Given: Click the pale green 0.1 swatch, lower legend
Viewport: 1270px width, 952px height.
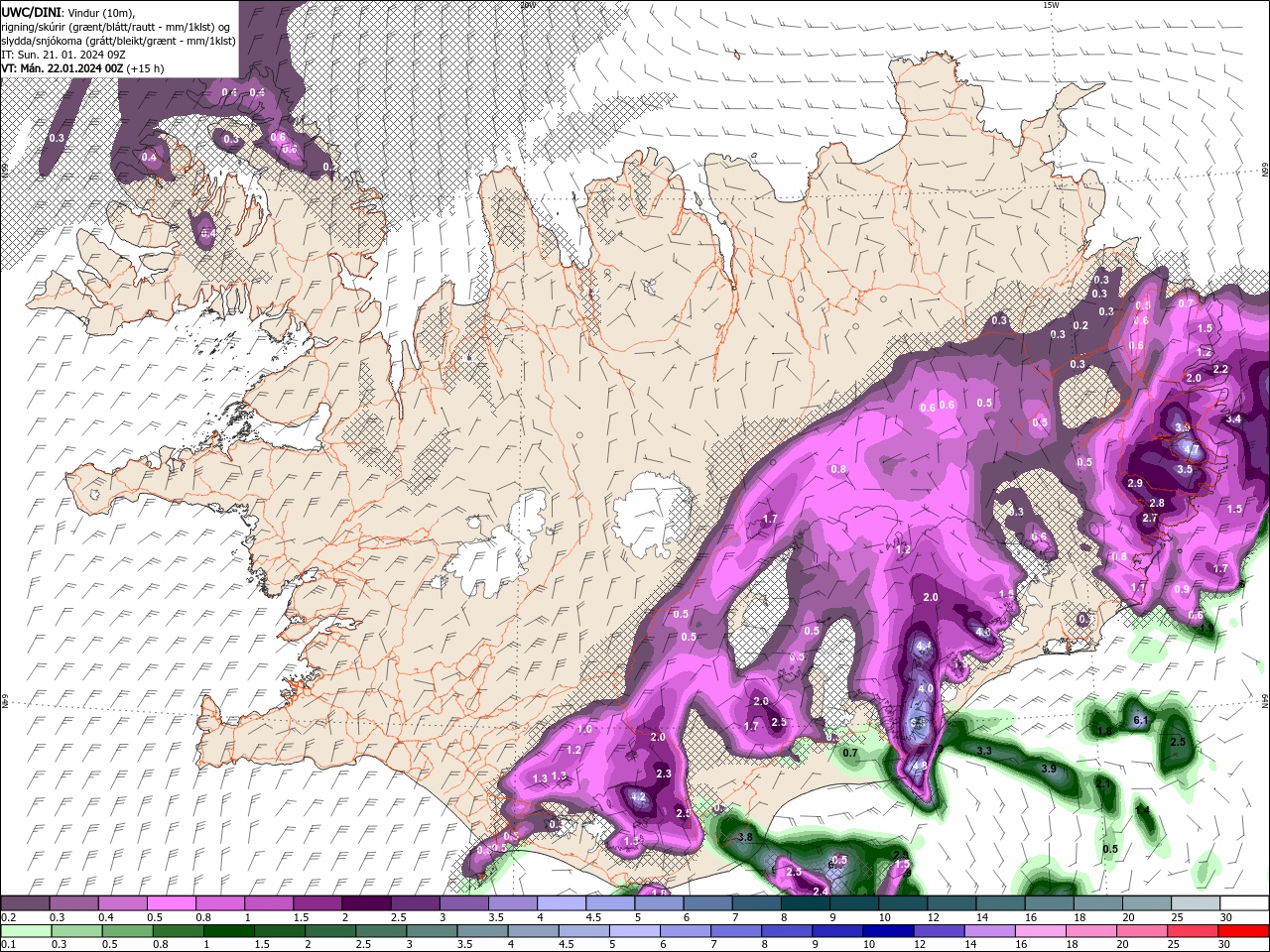Looking at the screenshot, I should (25, 930).
